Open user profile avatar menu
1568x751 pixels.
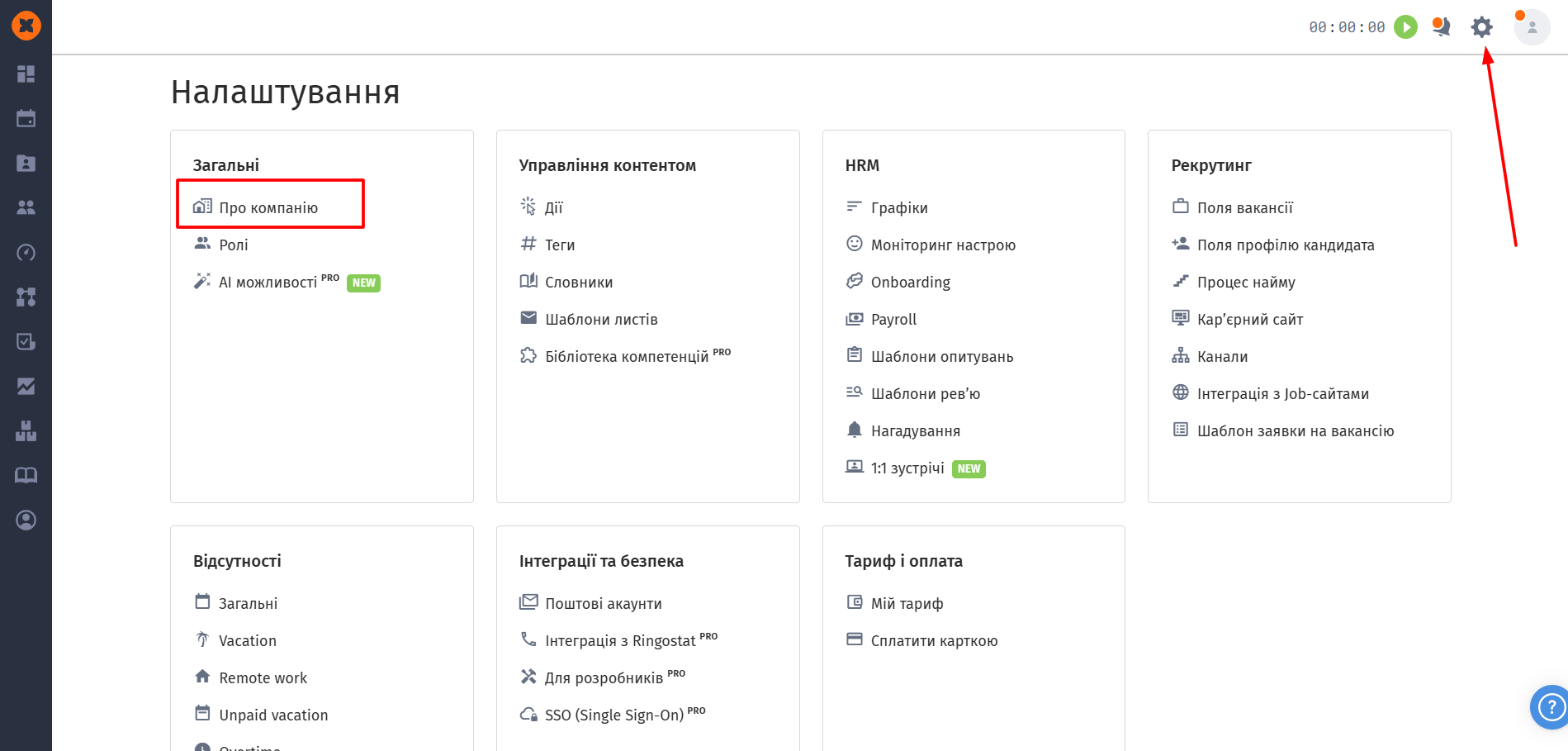(1532, 27)
